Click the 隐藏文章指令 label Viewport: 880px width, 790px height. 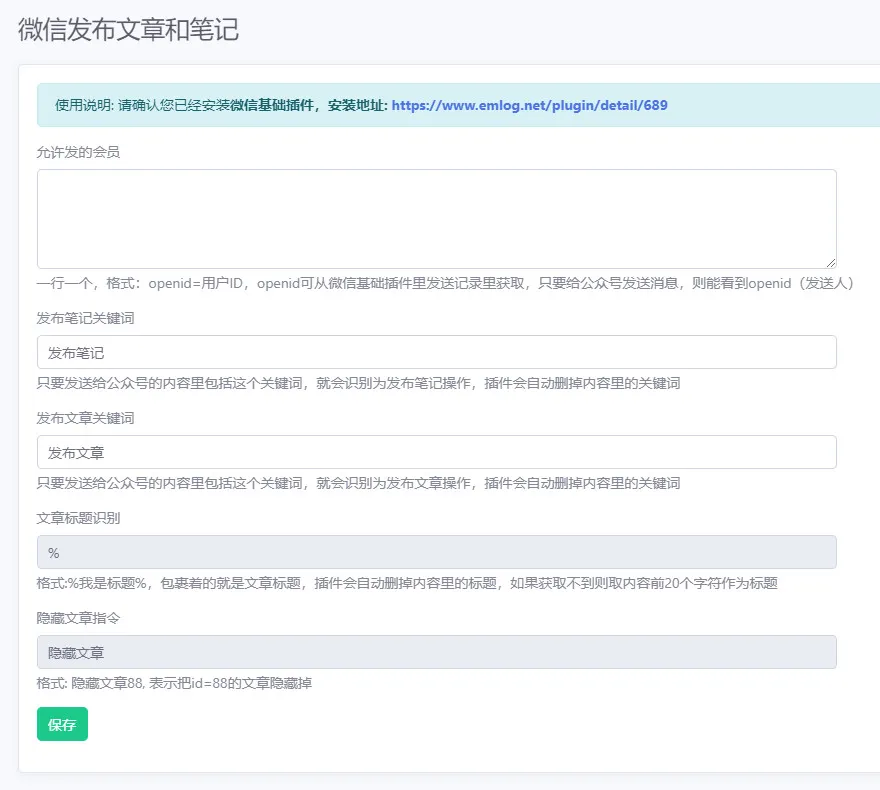click(x=78, y=618)
